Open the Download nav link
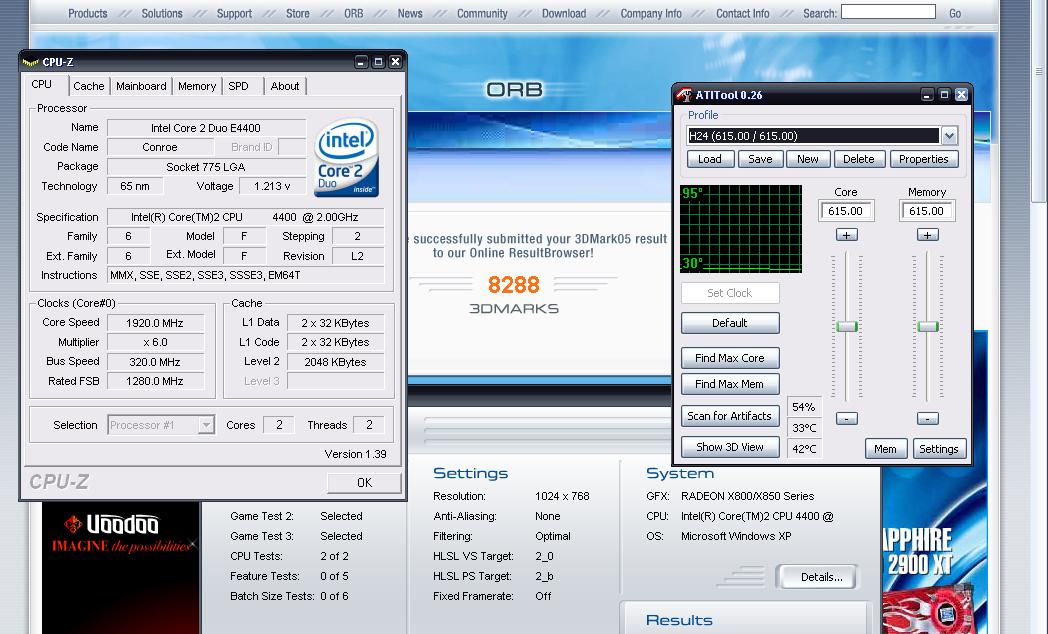1048x634 pixels. 563,13
